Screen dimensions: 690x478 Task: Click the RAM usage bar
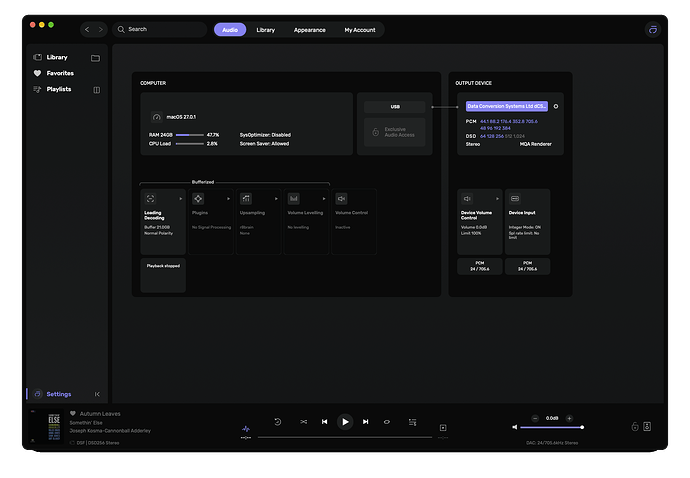[190, 135]
